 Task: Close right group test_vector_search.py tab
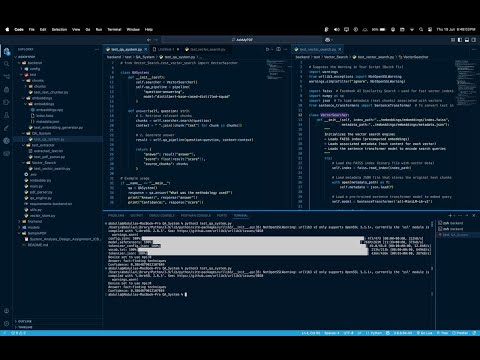[x=340, y=49]
